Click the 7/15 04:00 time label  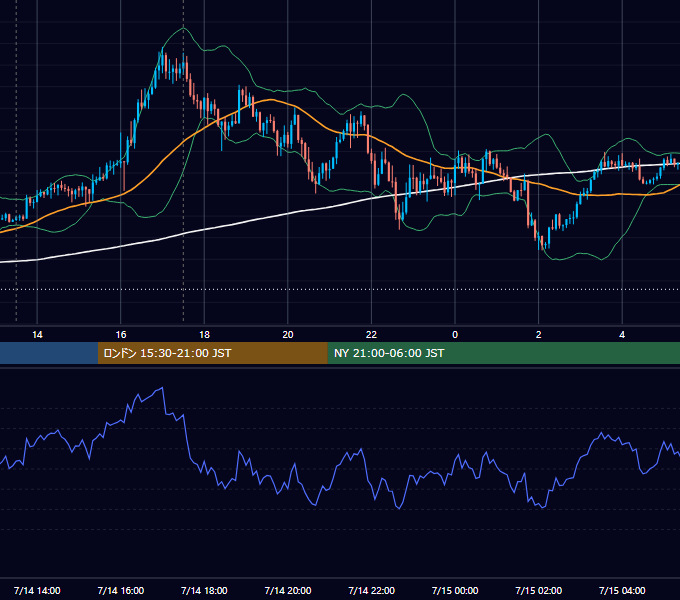[x=622, y=590]
